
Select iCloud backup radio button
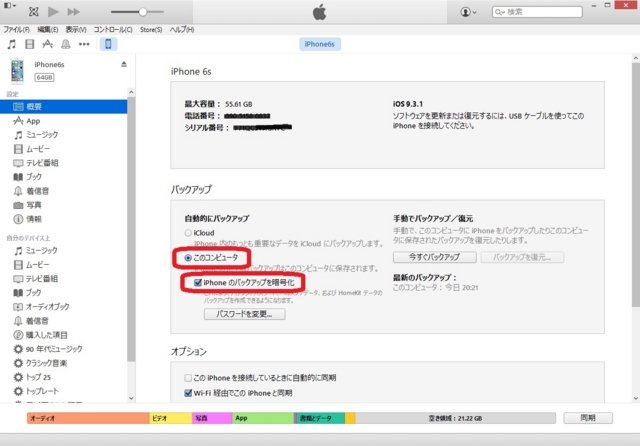pyautogui.click(x=188, y=233)
